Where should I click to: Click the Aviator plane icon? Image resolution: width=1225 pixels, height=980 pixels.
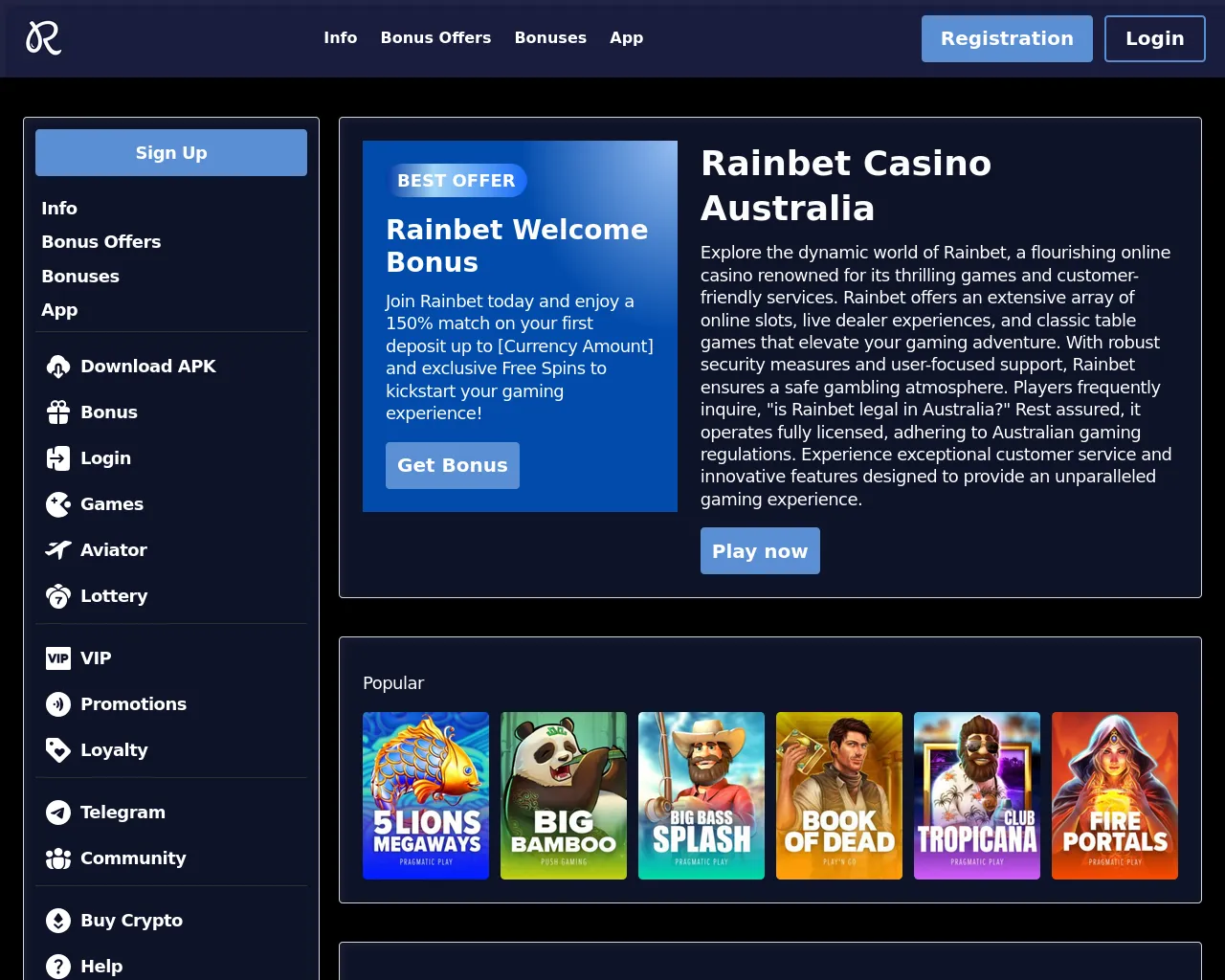[58, 550]
